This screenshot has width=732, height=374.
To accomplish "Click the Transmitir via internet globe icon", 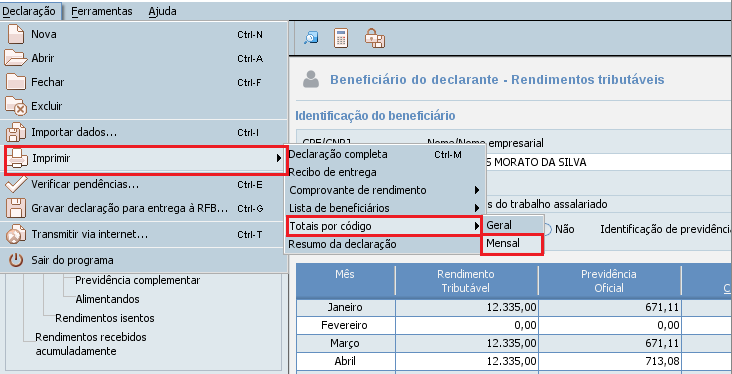I will point(15,234).
